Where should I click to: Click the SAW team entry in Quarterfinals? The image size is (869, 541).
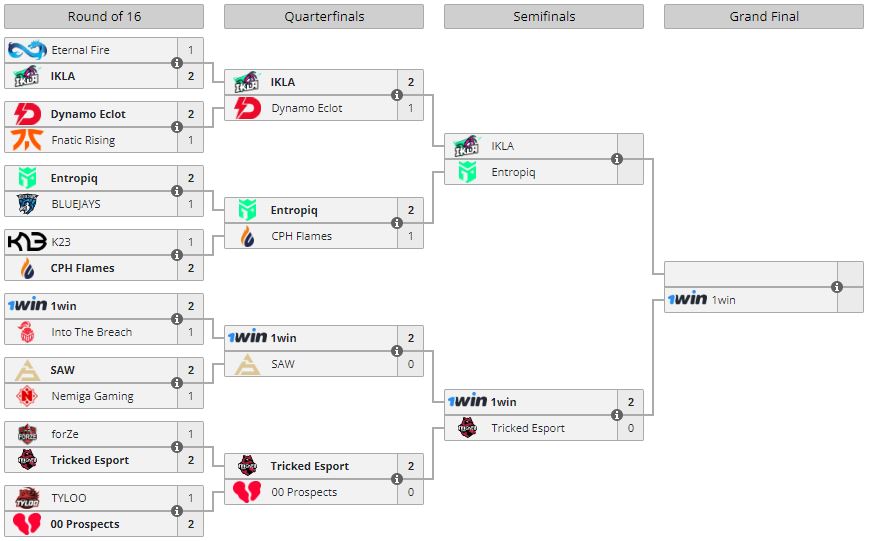[283, 364]
